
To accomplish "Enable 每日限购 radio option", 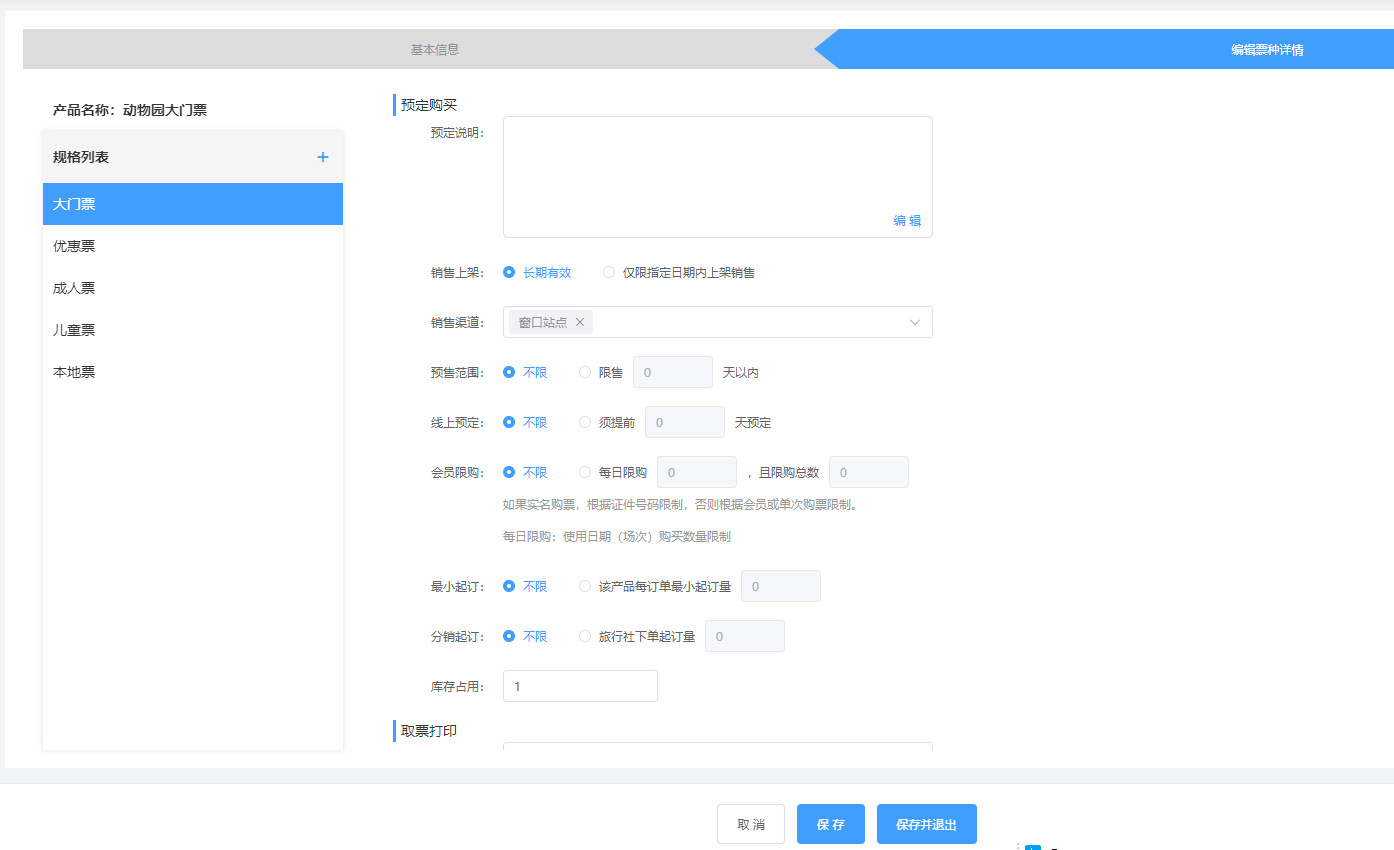I will [x=585, y=472].
